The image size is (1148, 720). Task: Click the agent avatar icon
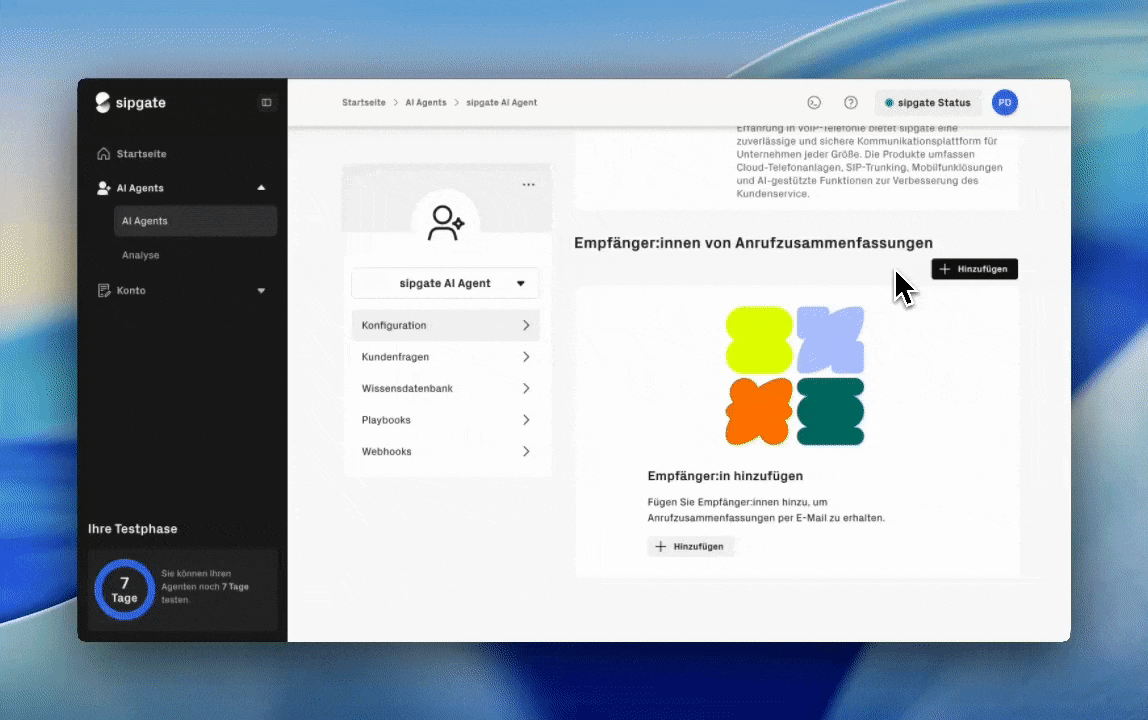pos(446,223)
